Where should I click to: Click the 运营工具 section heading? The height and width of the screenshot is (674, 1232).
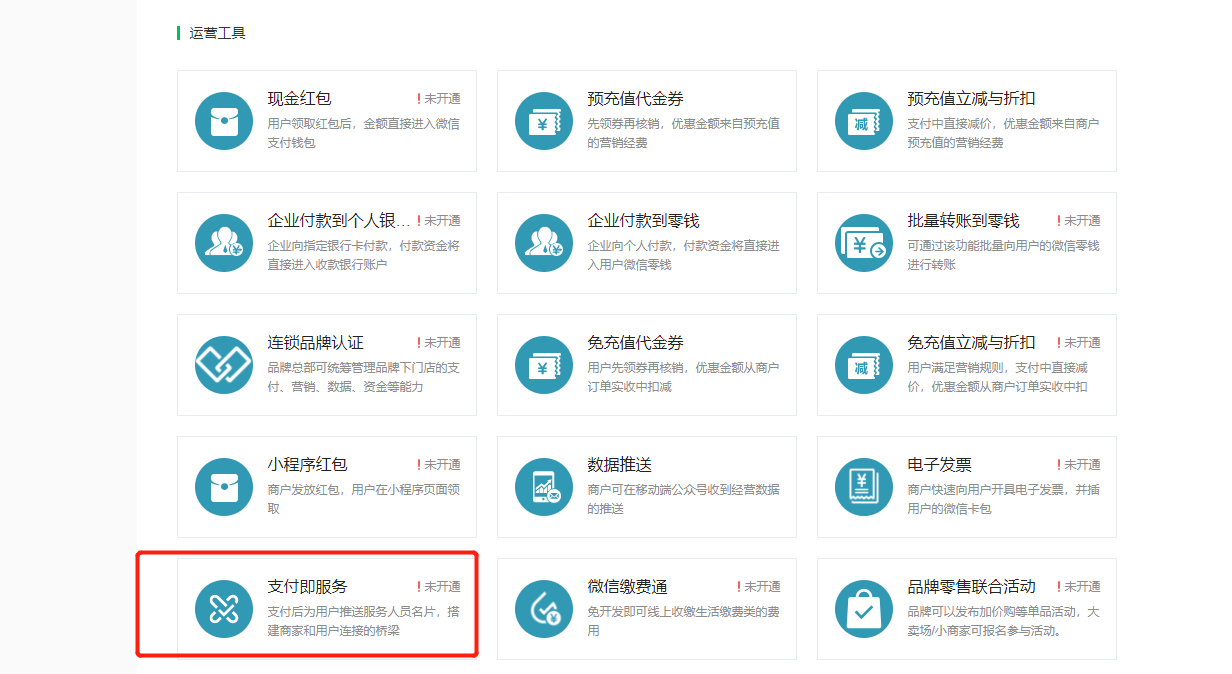coord(217,33)
